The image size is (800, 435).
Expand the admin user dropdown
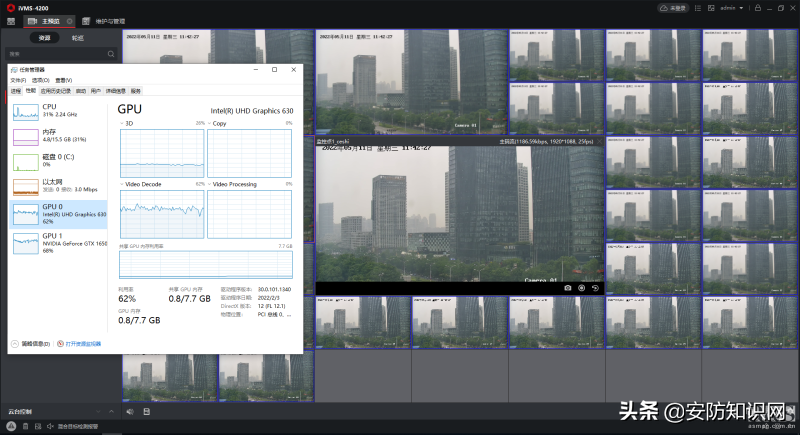pos(732,8)
